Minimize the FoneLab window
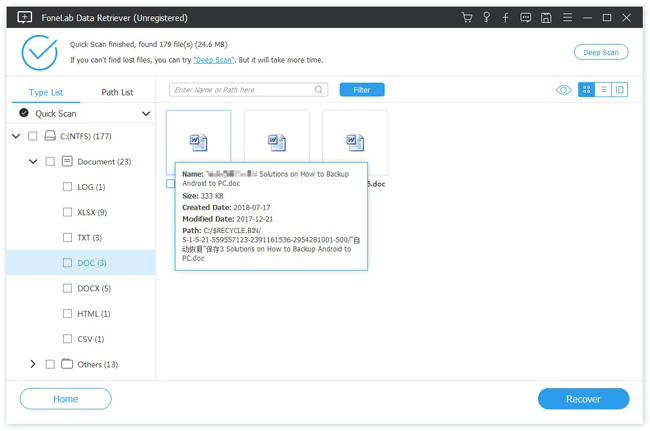Viewport: 650px width, 431px height. pyautogui.click(x=587, y=18)
